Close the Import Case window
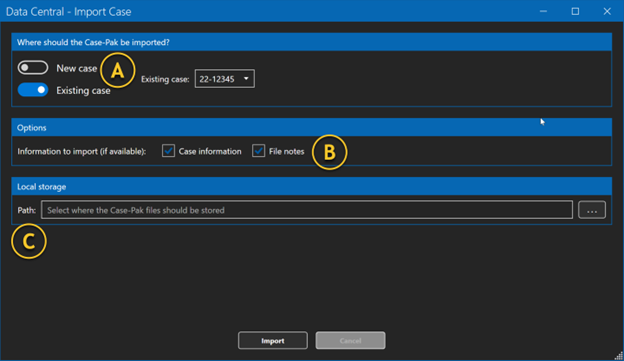This screenshot has height=361, width=624. (x=607, y=11)
